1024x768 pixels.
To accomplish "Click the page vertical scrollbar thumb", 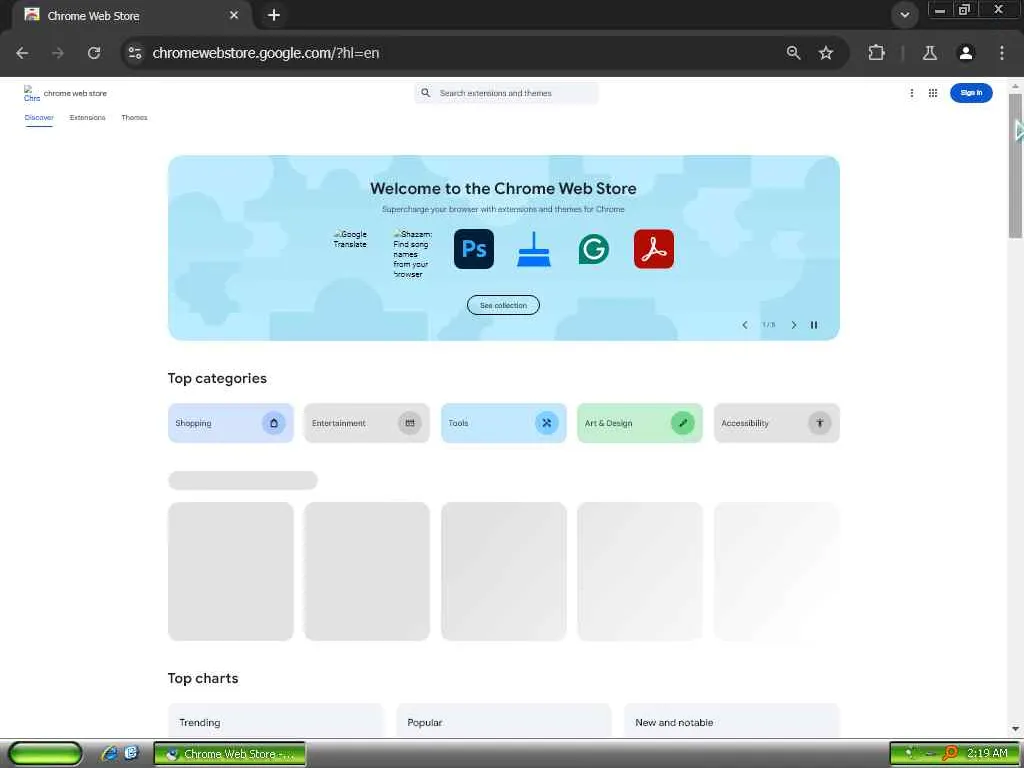I will point(1015,166).
